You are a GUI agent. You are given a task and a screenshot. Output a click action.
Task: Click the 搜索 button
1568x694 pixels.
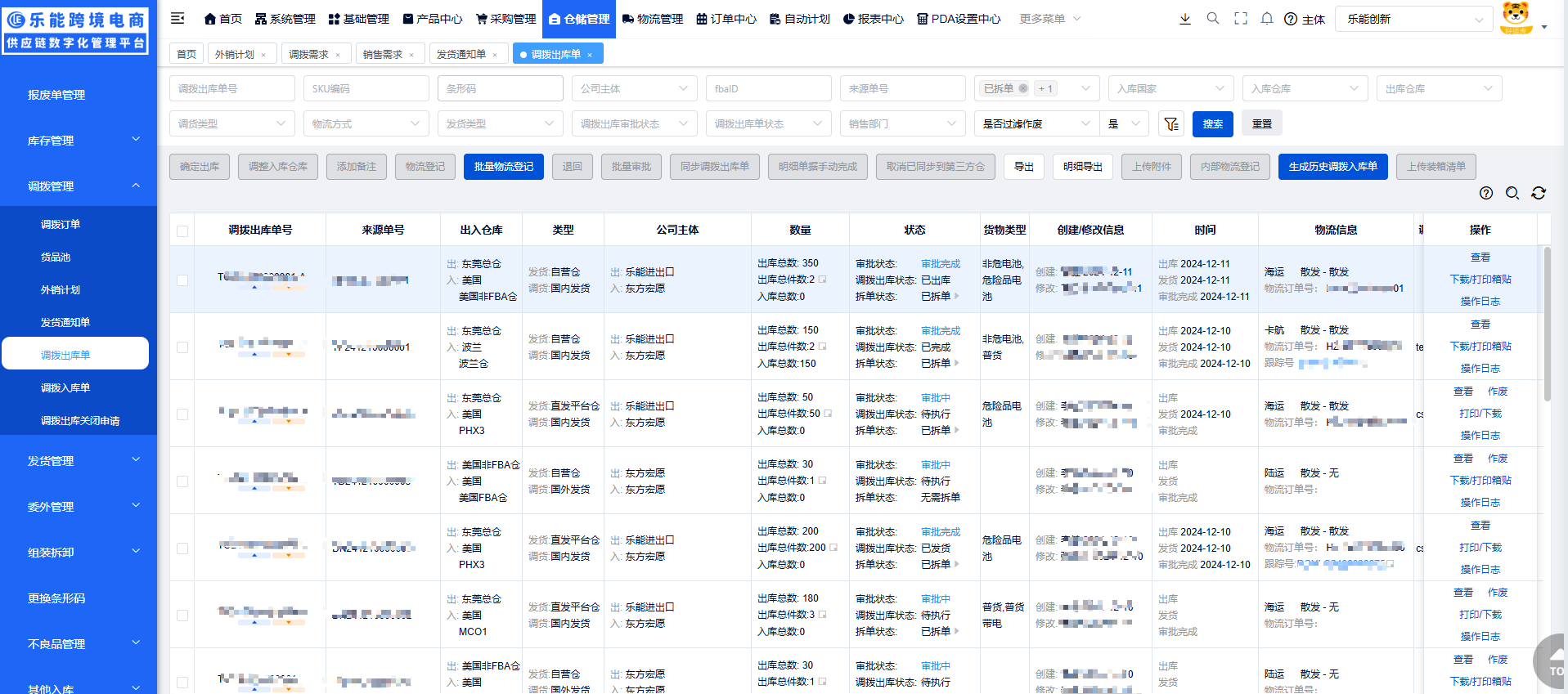(1213, 123)
